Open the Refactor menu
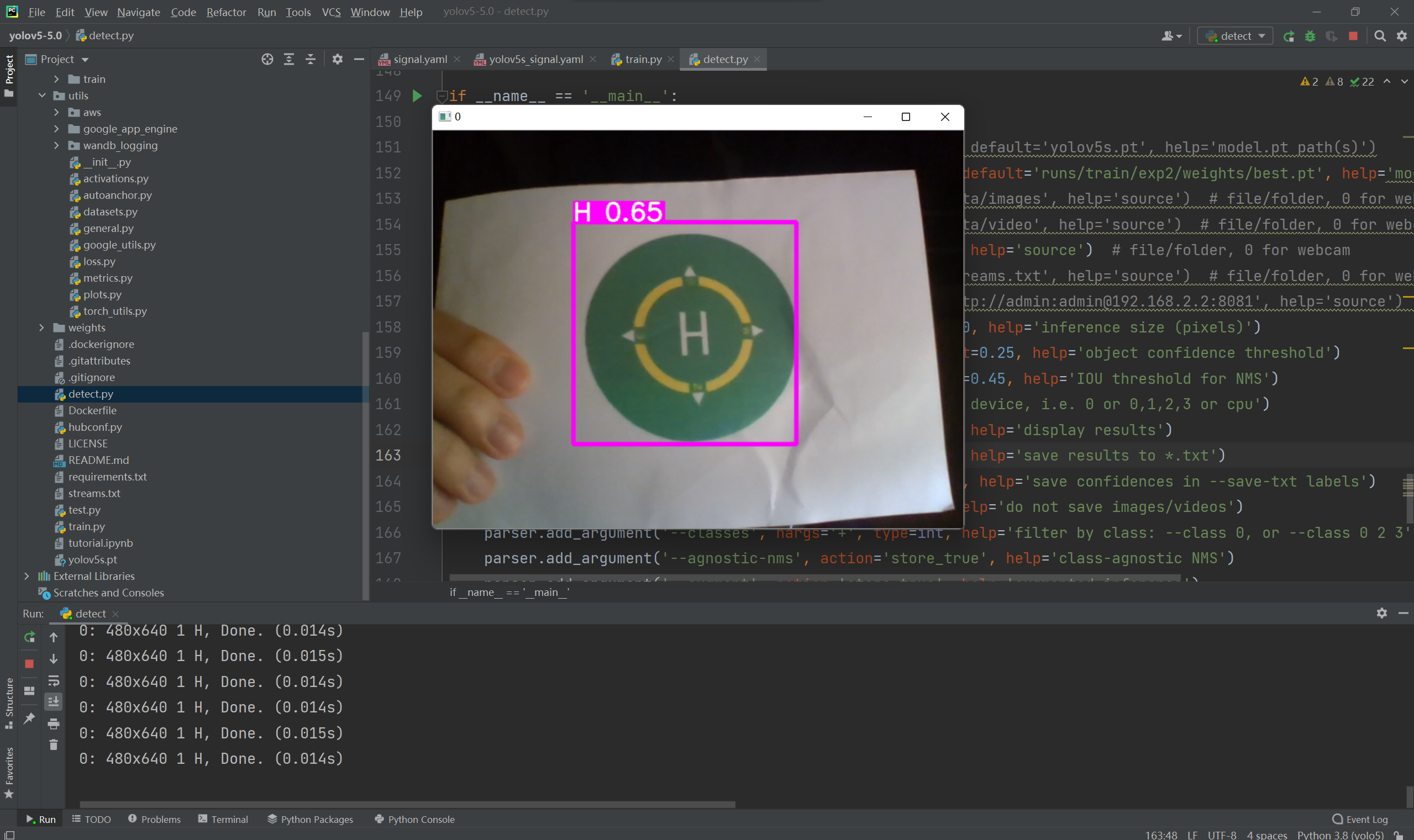 click(x=226, y=12)
